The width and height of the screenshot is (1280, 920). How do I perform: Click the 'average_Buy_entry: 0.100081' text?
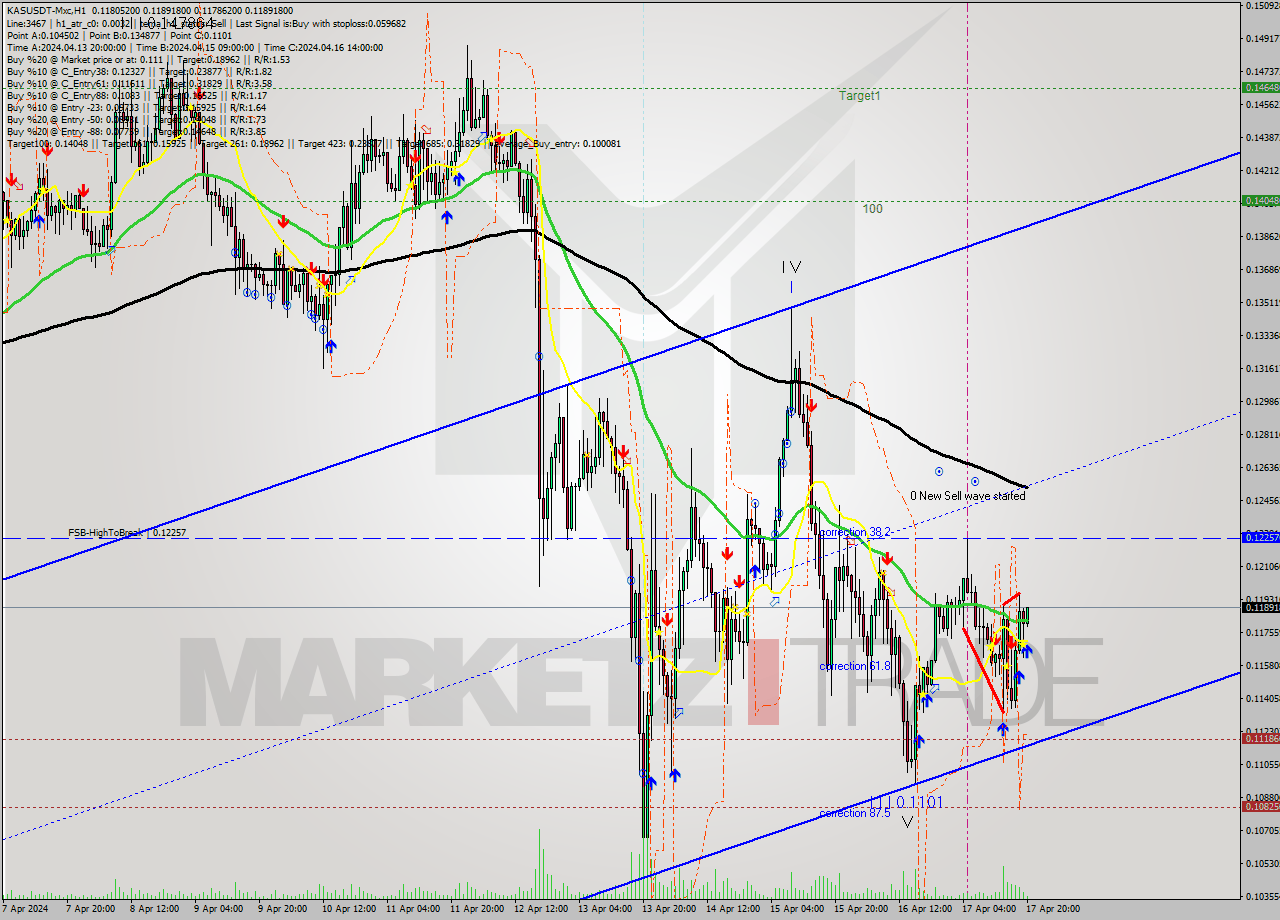(x=558, y=143)
